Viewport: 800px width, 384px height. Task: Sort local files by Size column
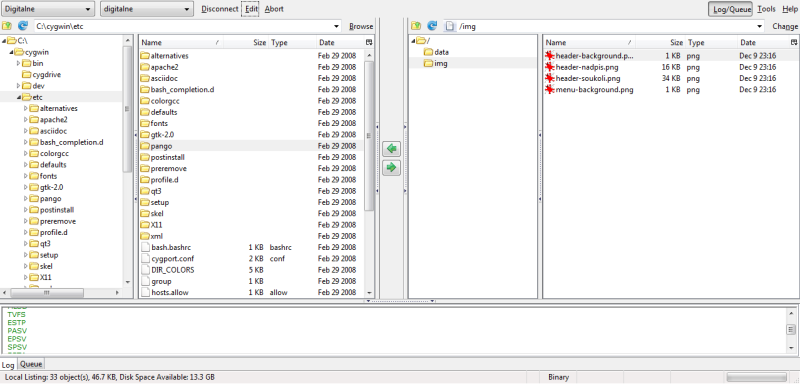click(245, 43)
